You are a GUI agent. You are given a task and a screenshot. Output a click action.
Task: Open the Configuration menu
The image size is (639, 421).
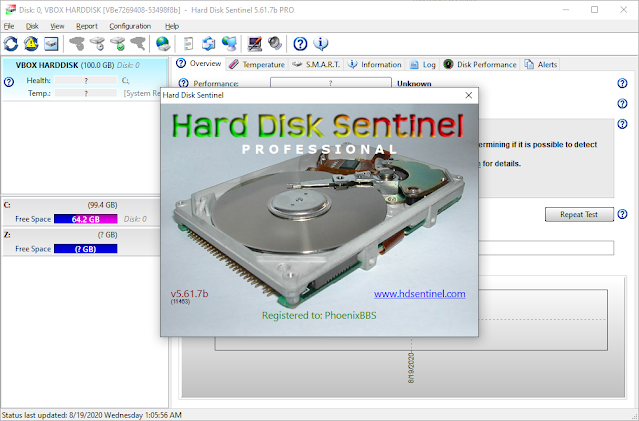point(130,26)
